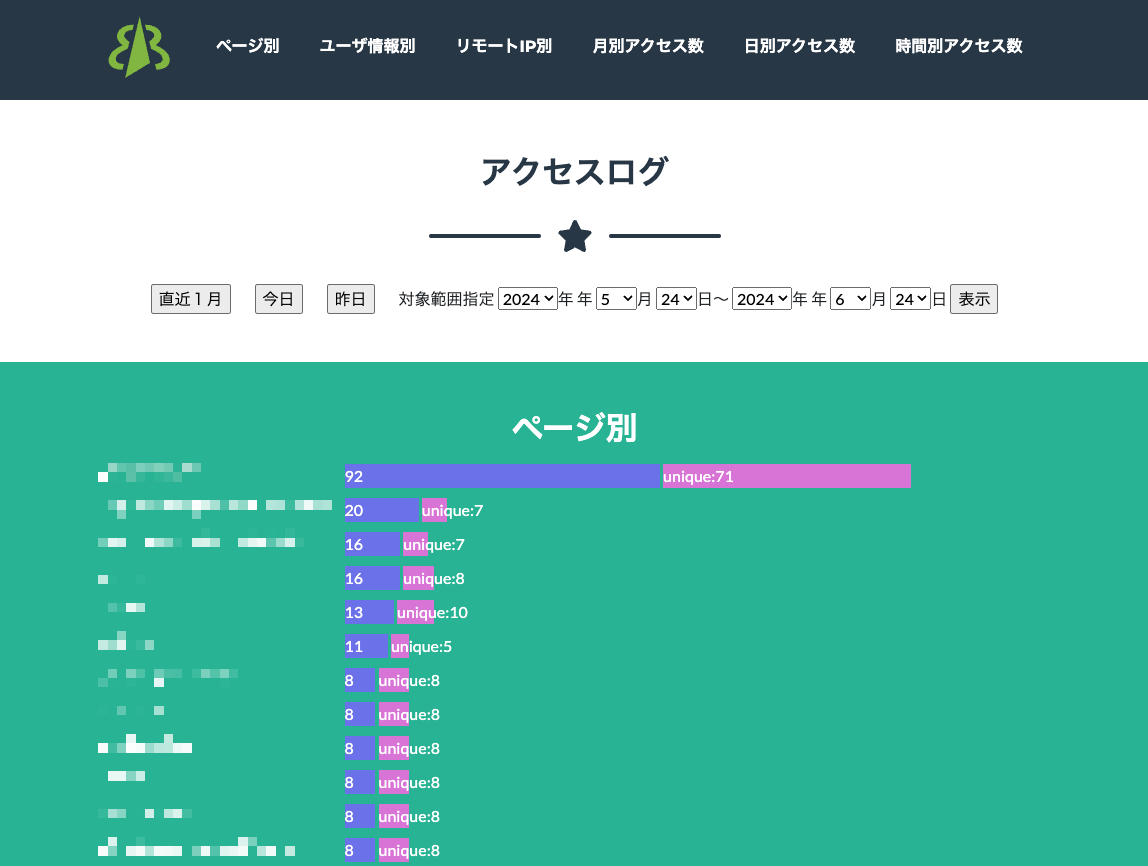Screen dimensions: 1148x866
Task: Switch to 時間別アクセス数 view
Action: (x=958, y=46)
